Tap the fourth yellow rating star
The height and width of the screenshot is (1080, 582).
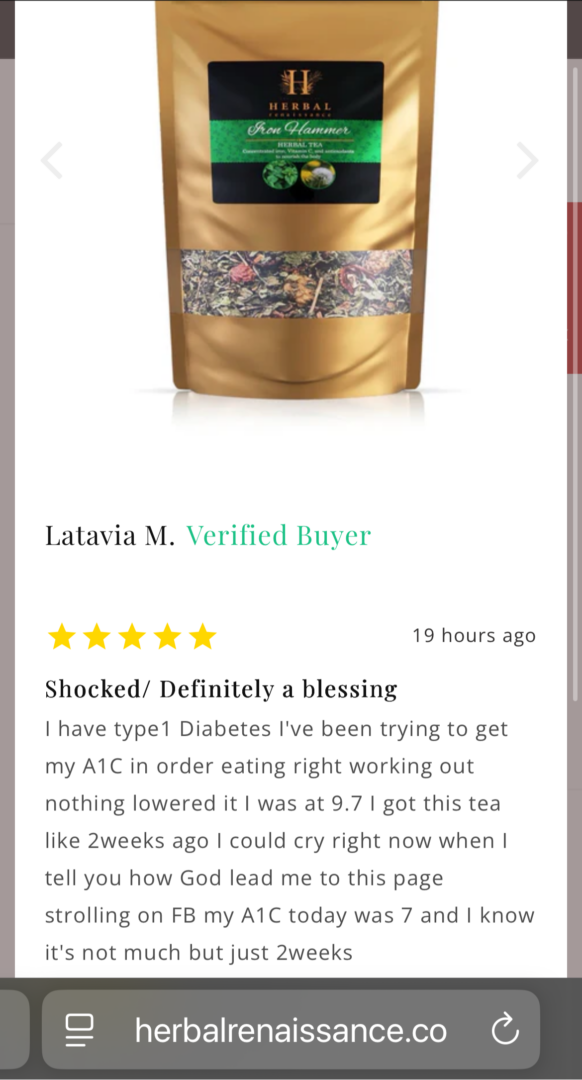[x=167, y=636]
